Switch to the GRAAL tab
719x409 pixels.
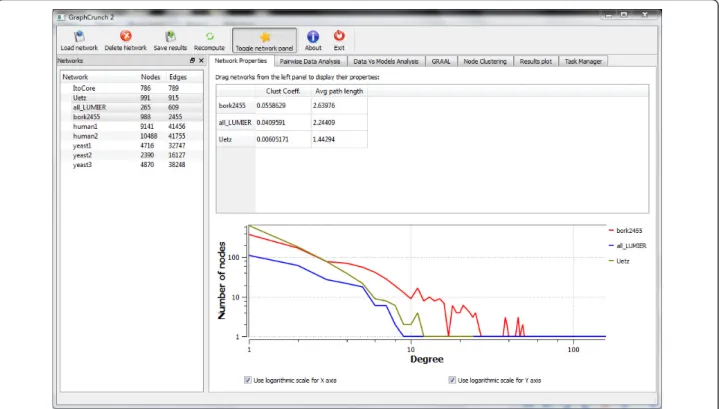[441, 61]
